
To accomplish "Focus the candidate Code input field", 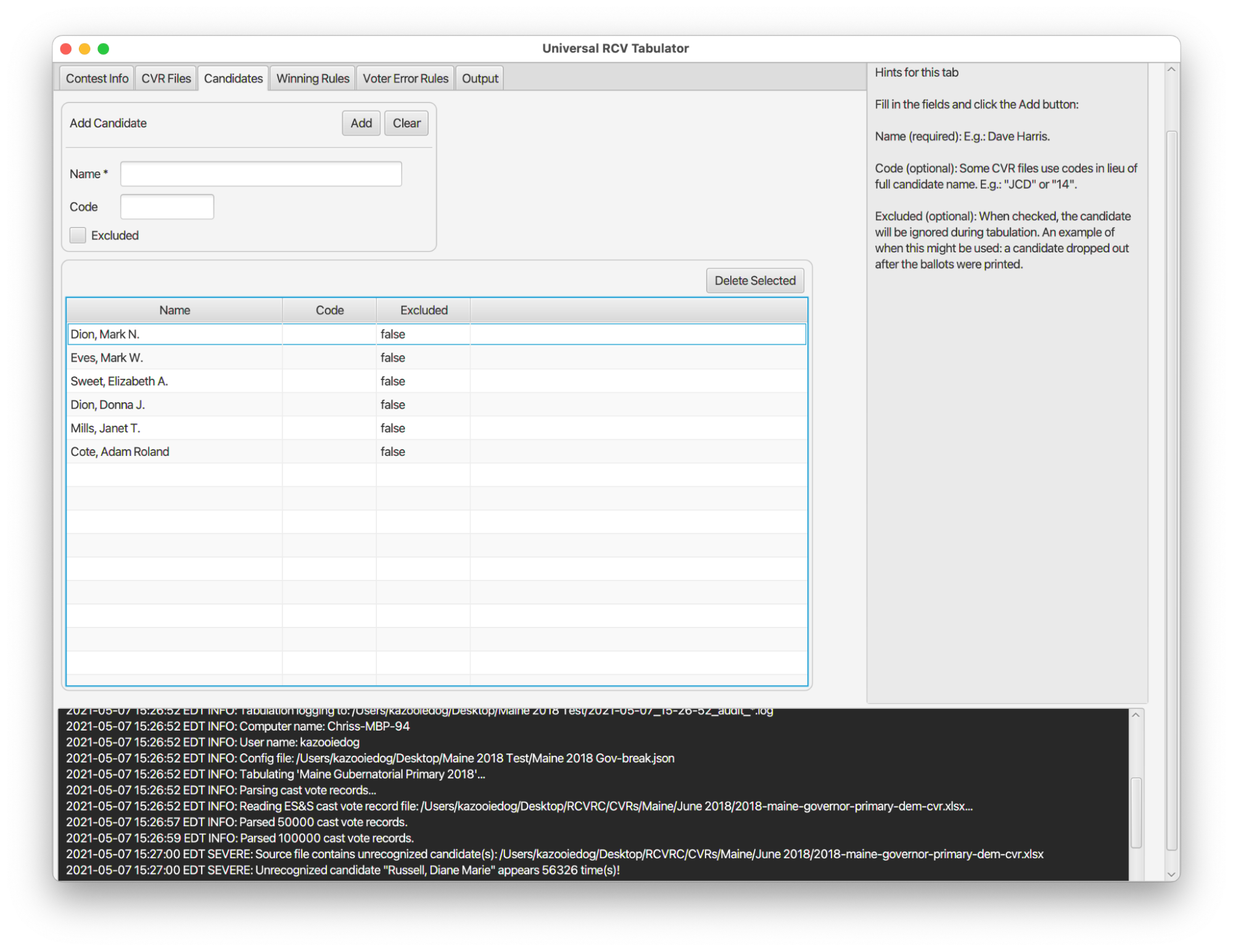I will point(167,207).
